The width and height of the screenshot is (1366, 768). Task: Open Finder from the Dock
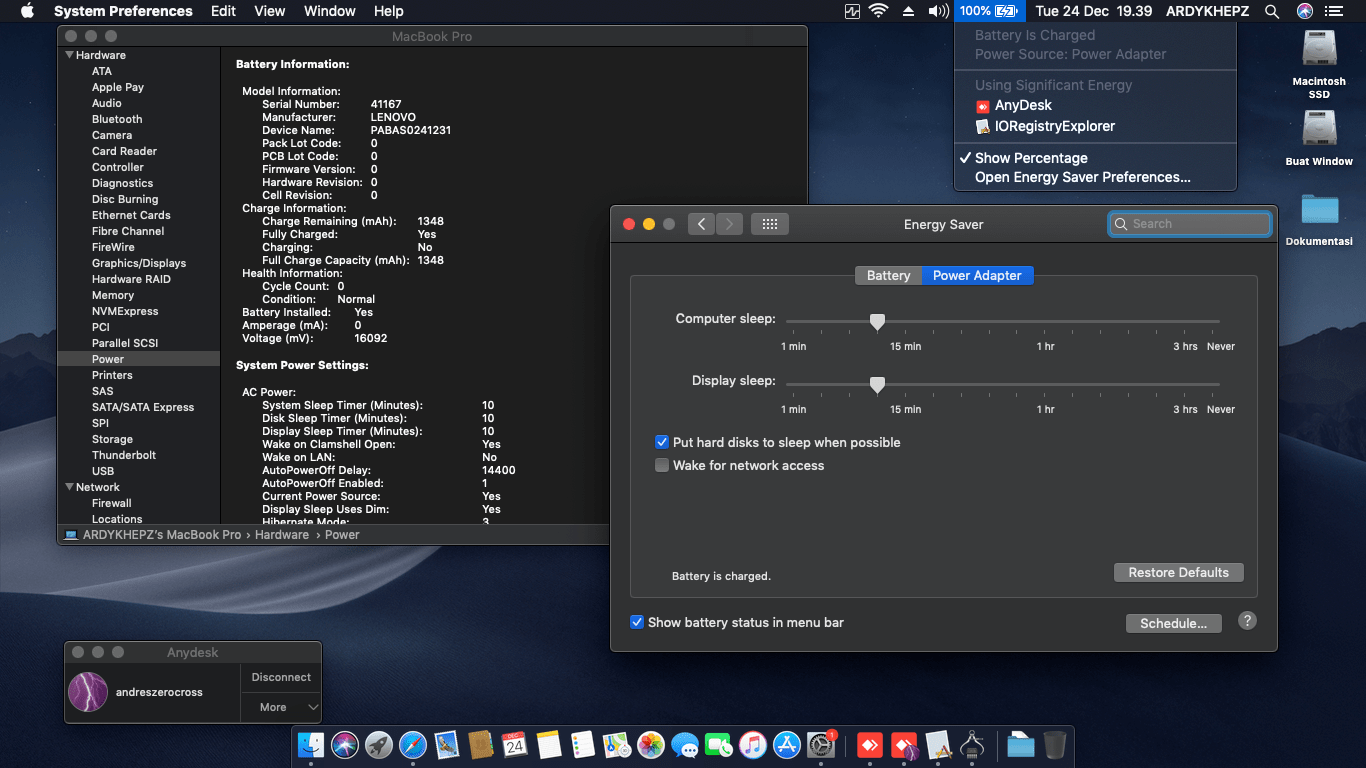click(312, 745)
